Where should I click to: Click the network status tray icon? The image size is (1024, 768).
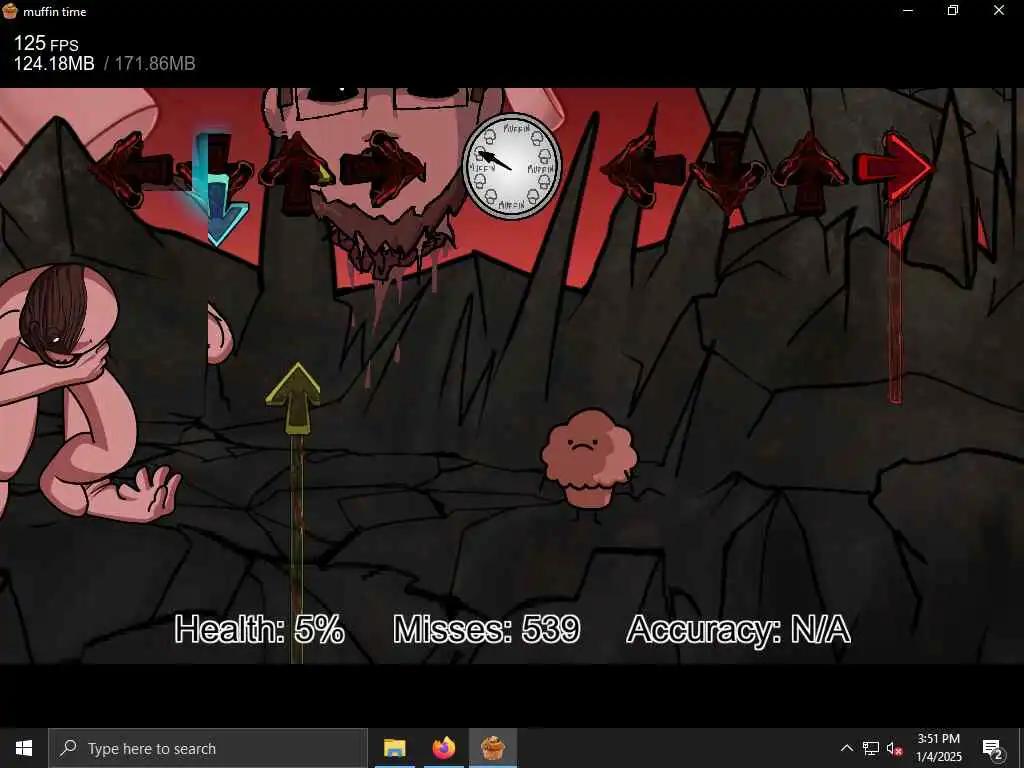pos(871,748)
